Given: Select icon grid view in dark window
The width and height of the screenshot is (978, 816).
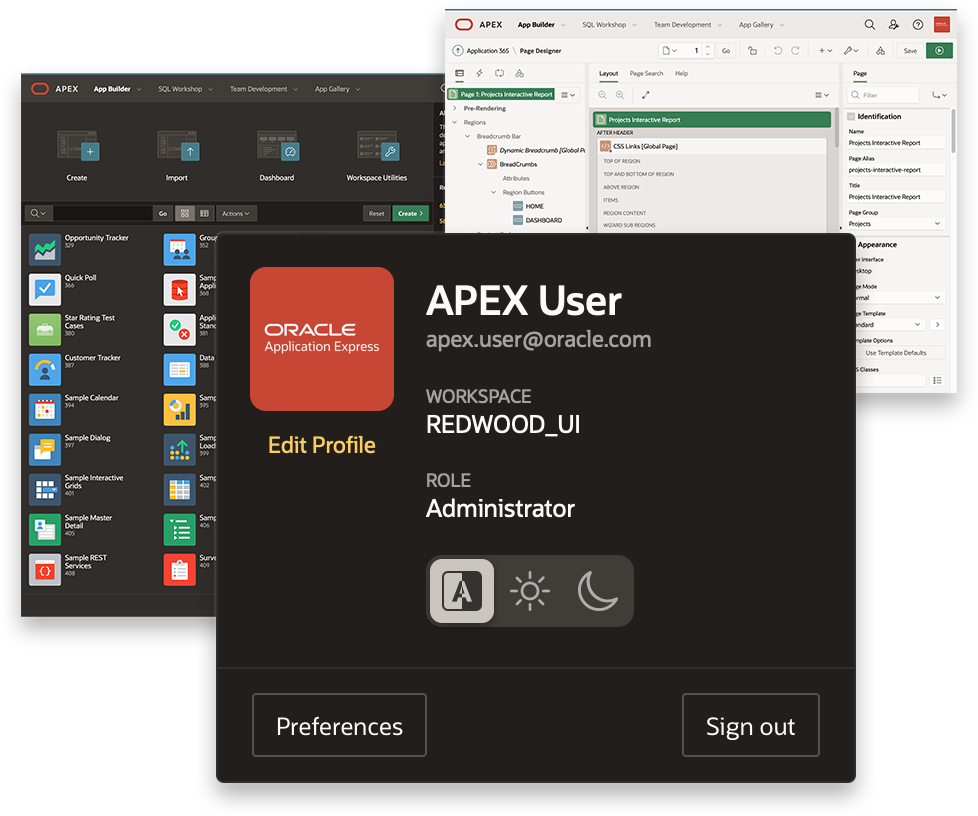Looking at the screenshot, I should click(185, 213).
